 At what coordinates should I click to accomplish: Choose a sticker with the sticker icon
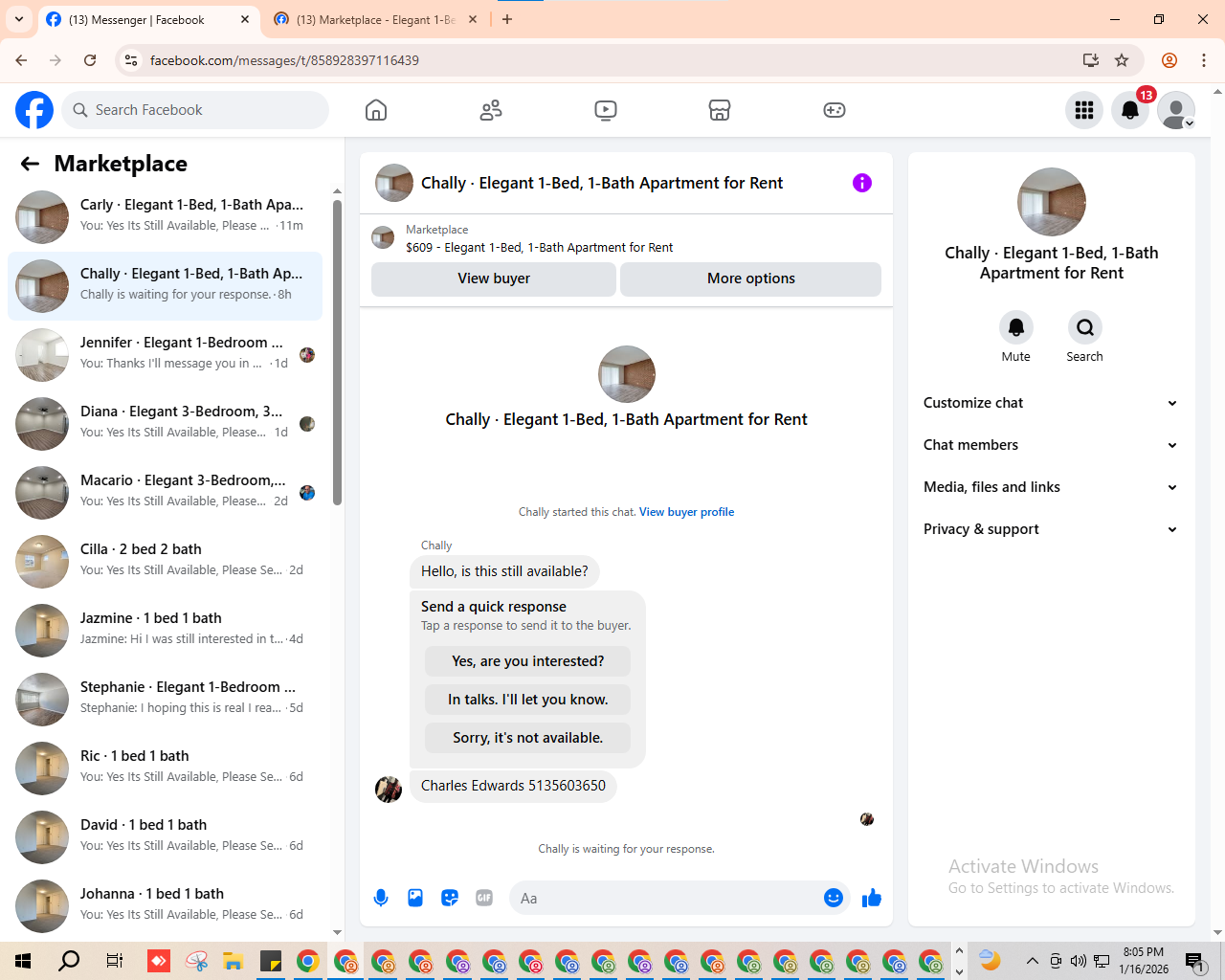(x=450, y=898)
